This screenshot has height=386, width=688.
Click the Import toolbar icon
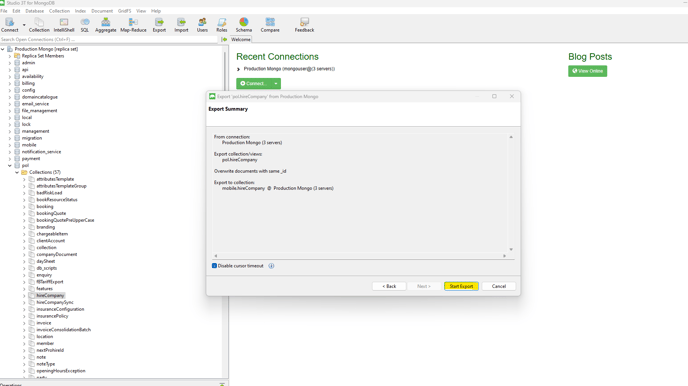pyautogui.click(x=181, y=22)
